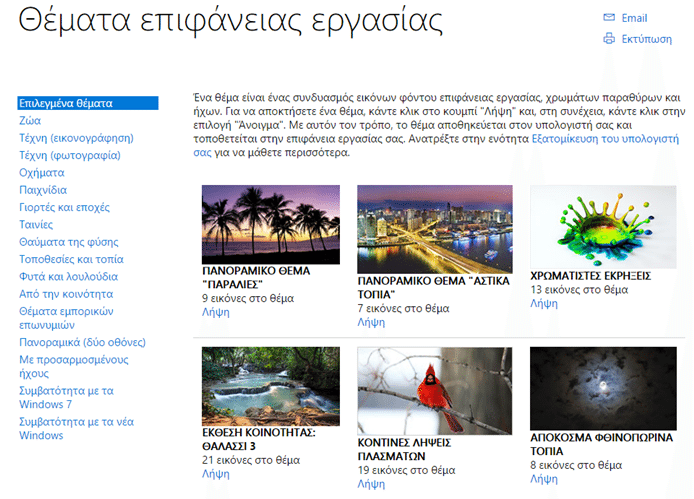Download the ΑΣΤΙΚΑ ΤΟΠΙΑ theme via Λήψη
The width and height of the screenshot is (694, 499).
(371, 322)
